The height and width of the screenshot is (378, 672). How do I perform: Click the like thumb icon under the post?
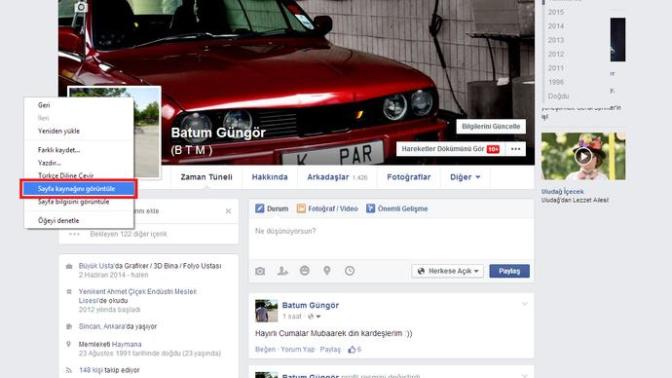[352, 350]
